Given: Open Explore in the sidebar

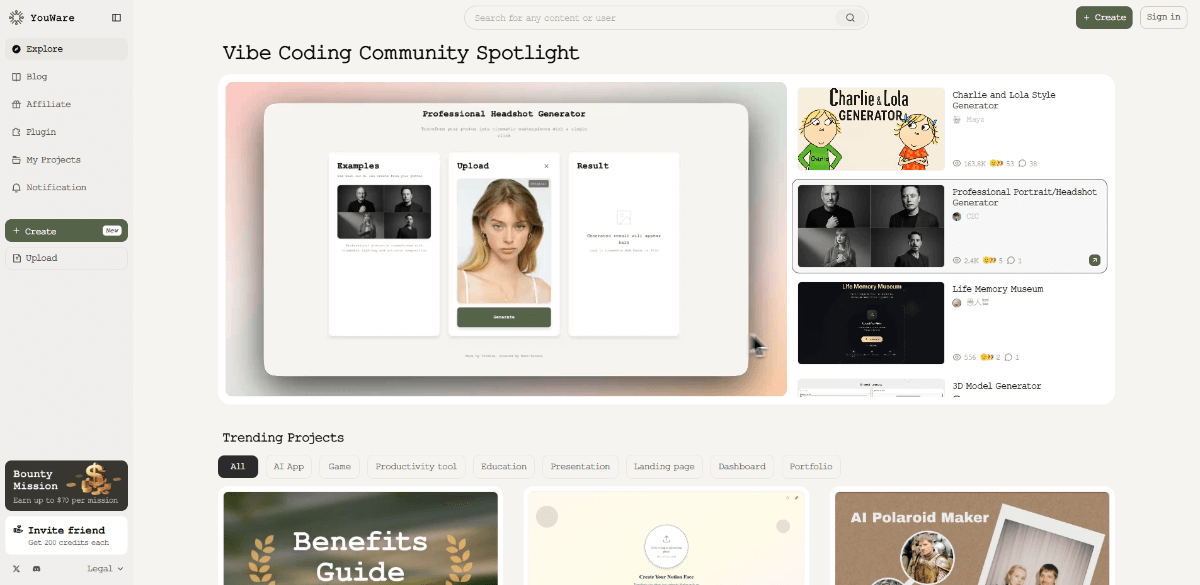Looking at the screenshot, I should click(66, 49).
